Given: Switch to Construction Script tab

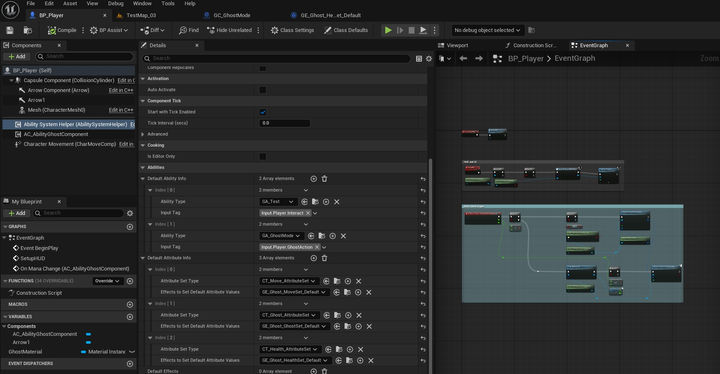Looking at the screenshot, I should click(534, 45).
